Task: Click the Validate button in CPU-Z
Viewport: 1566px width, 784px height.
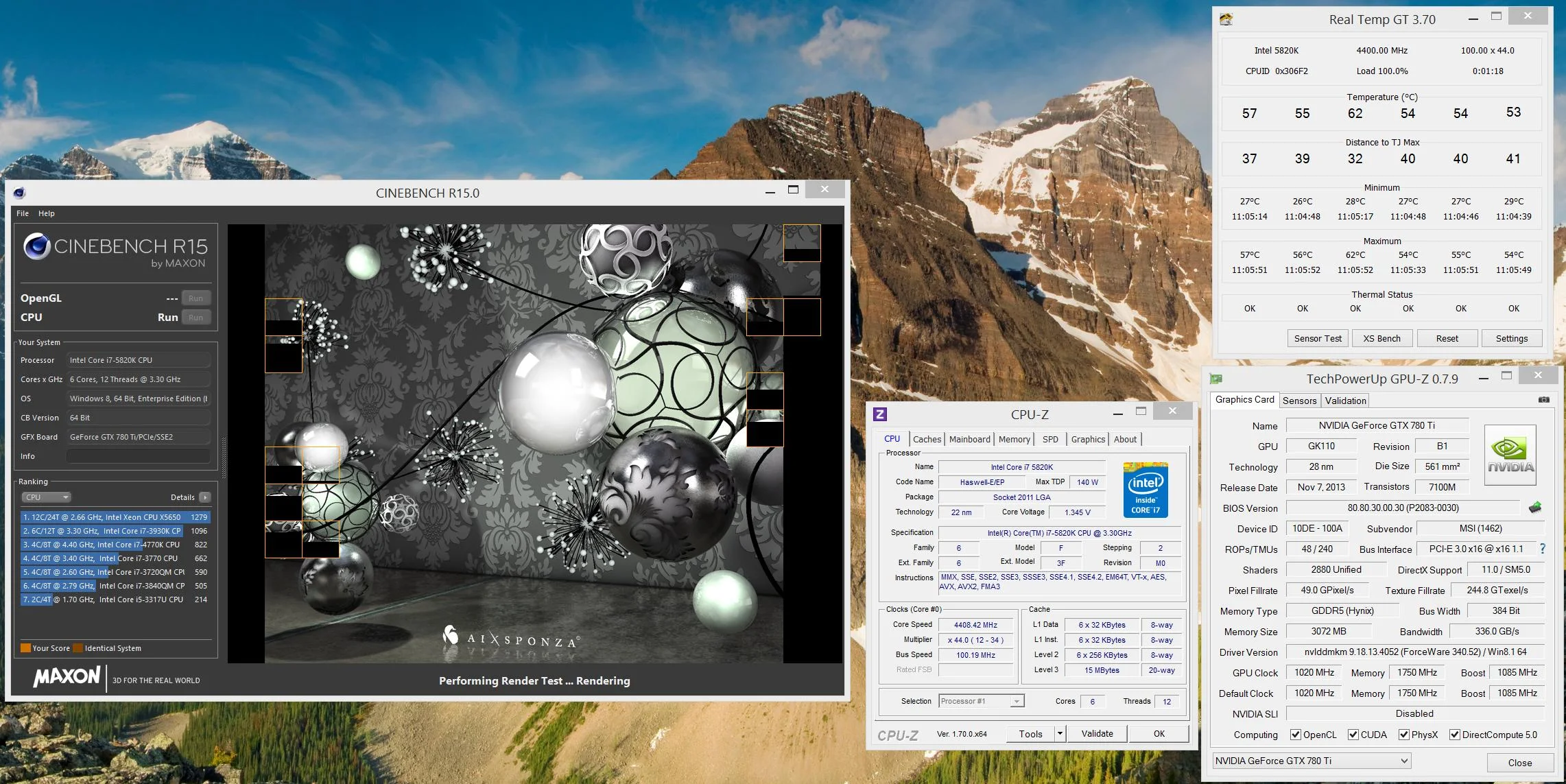Action: [1097, 734]
